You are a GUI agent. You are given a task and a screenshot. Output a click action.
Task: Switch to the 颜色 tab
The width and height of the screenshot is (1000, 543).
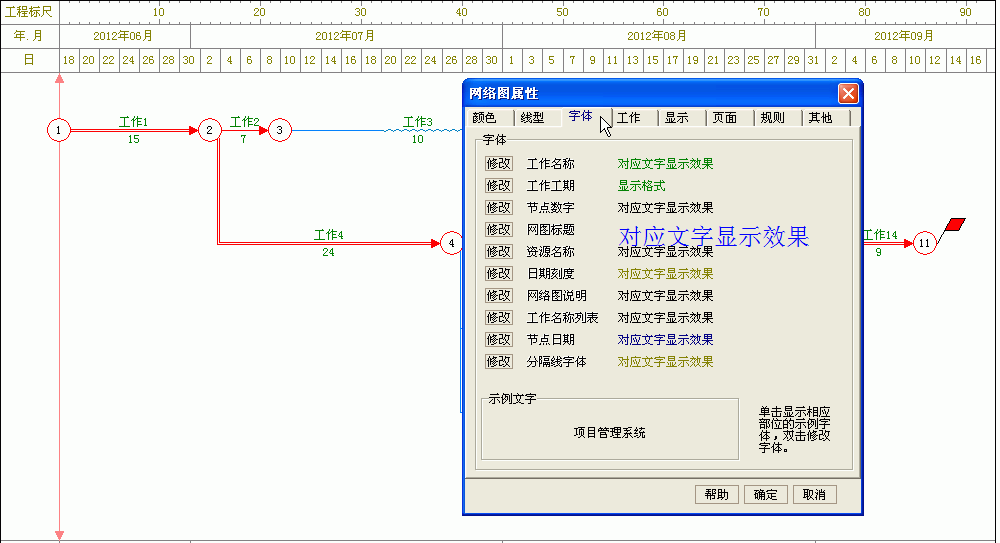pos(489,118)
